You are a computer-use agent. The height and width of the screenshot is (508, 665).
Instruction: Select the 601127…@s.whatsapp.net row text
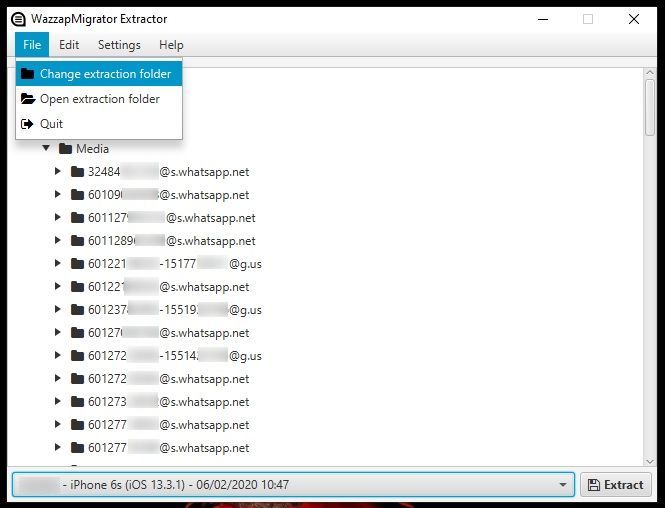click(x=172, y=218)
